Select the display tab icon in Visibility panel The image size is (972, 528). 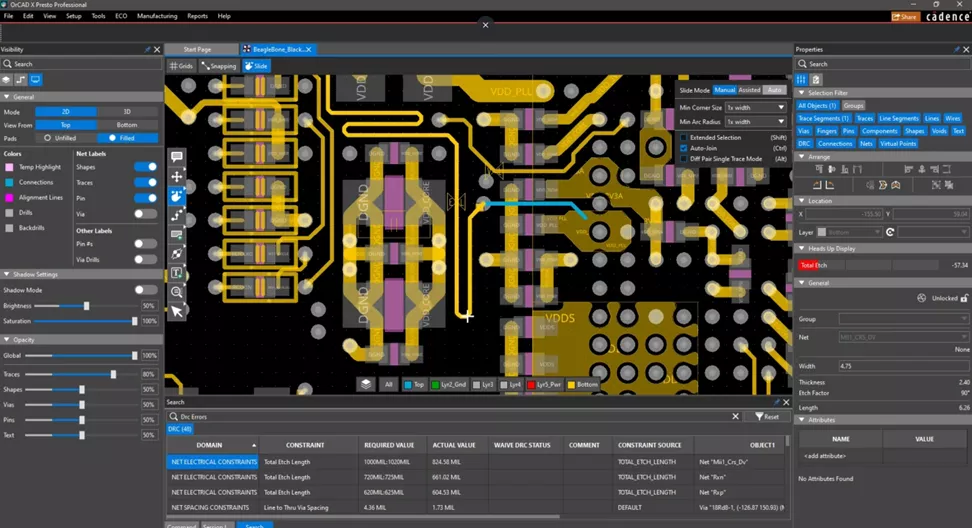click(35, 79)
